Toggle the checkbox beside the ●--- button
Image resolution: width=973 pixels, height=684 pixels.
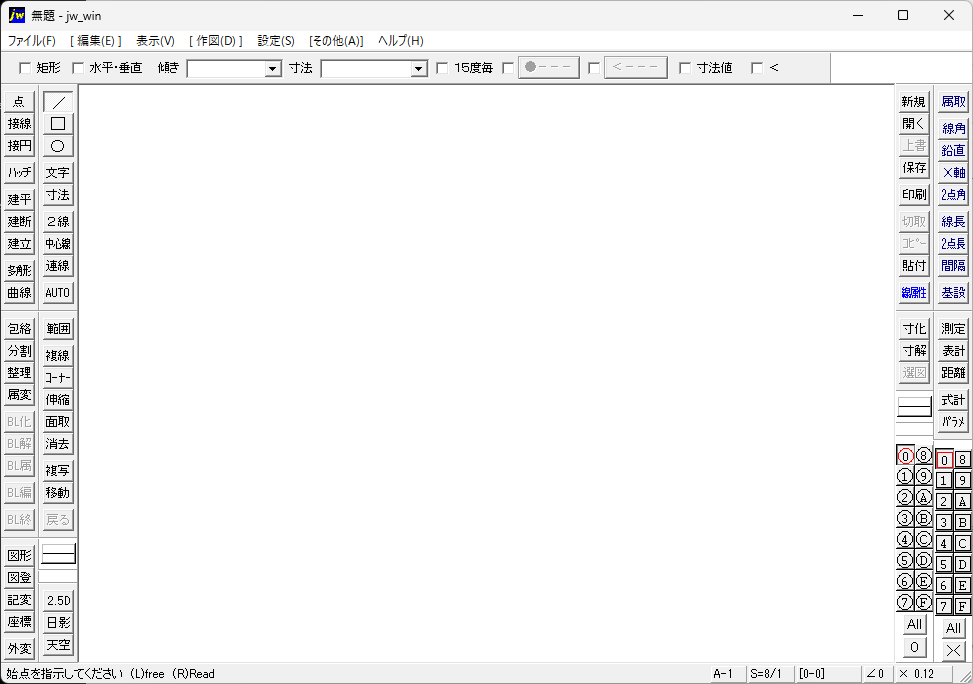508,68
